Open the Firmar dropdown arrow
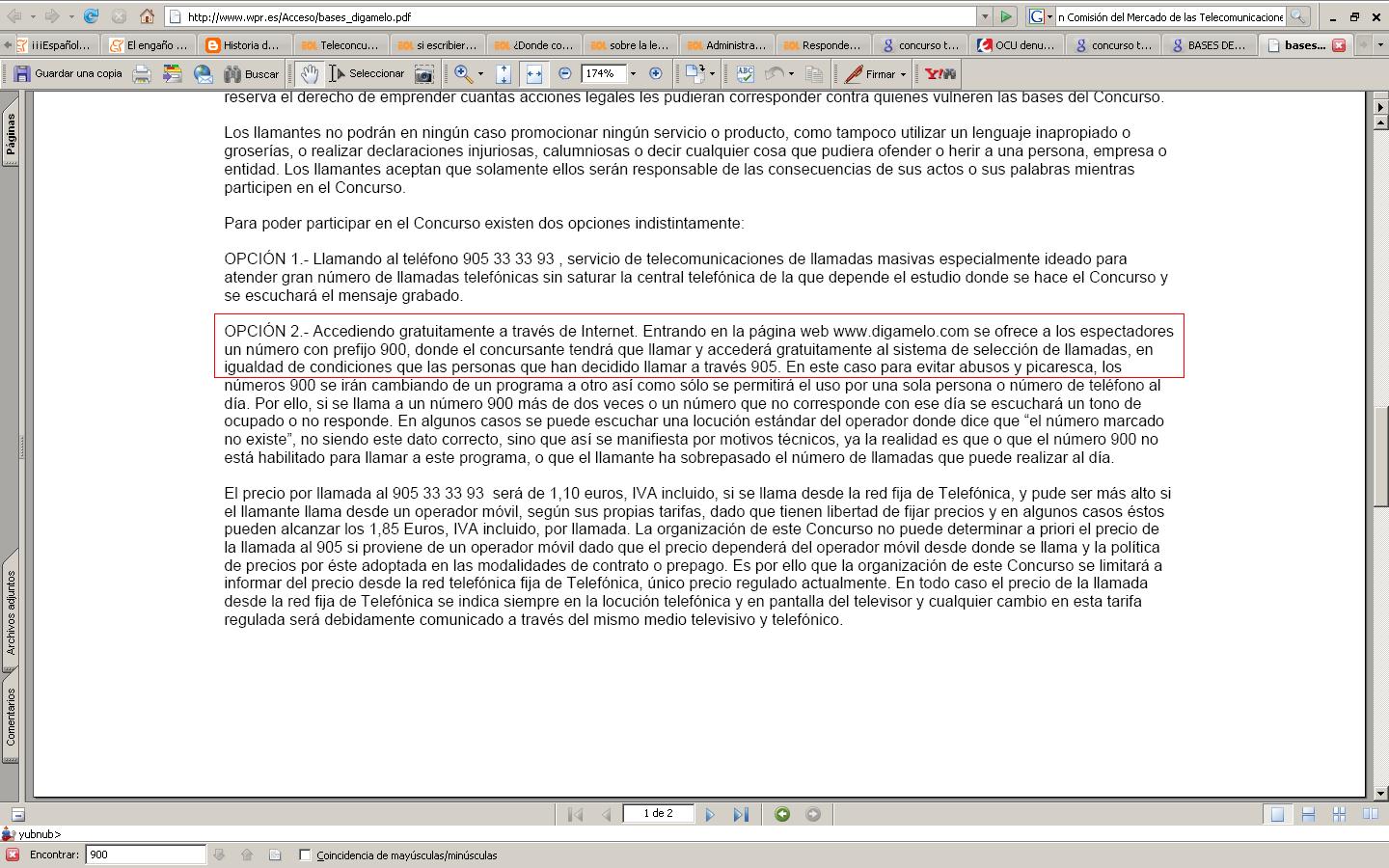Image resolution: width=1389 pixels, height=868 pixels. pyautogui.click(x=903, y=73)
